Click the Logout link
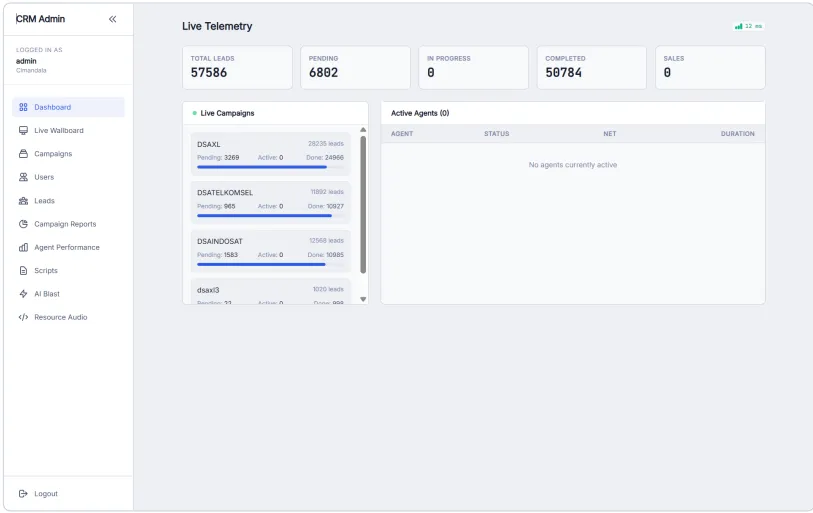The height and width of the screenshot is (513, 813). tap(46, 494)
